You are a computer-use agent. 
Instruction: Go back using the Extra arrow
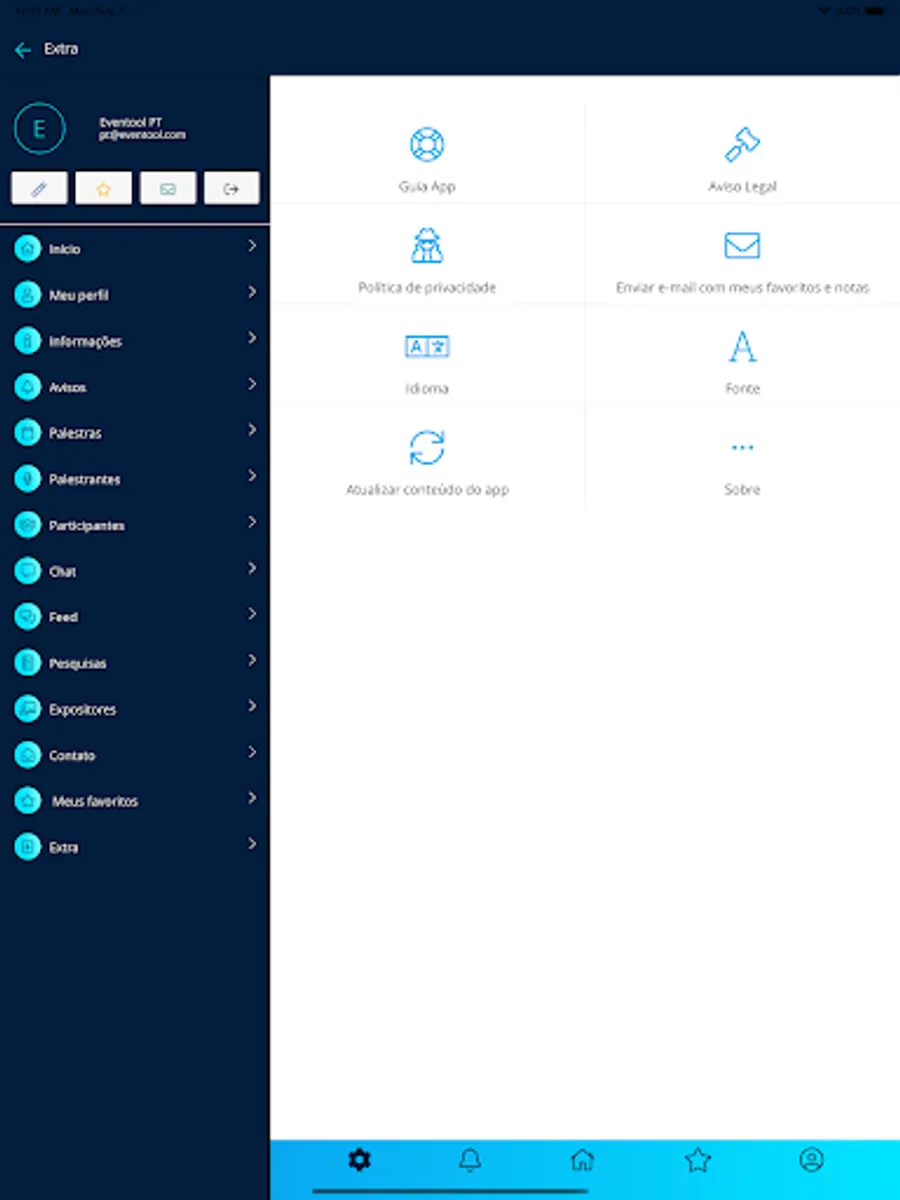tap(23, 49)
